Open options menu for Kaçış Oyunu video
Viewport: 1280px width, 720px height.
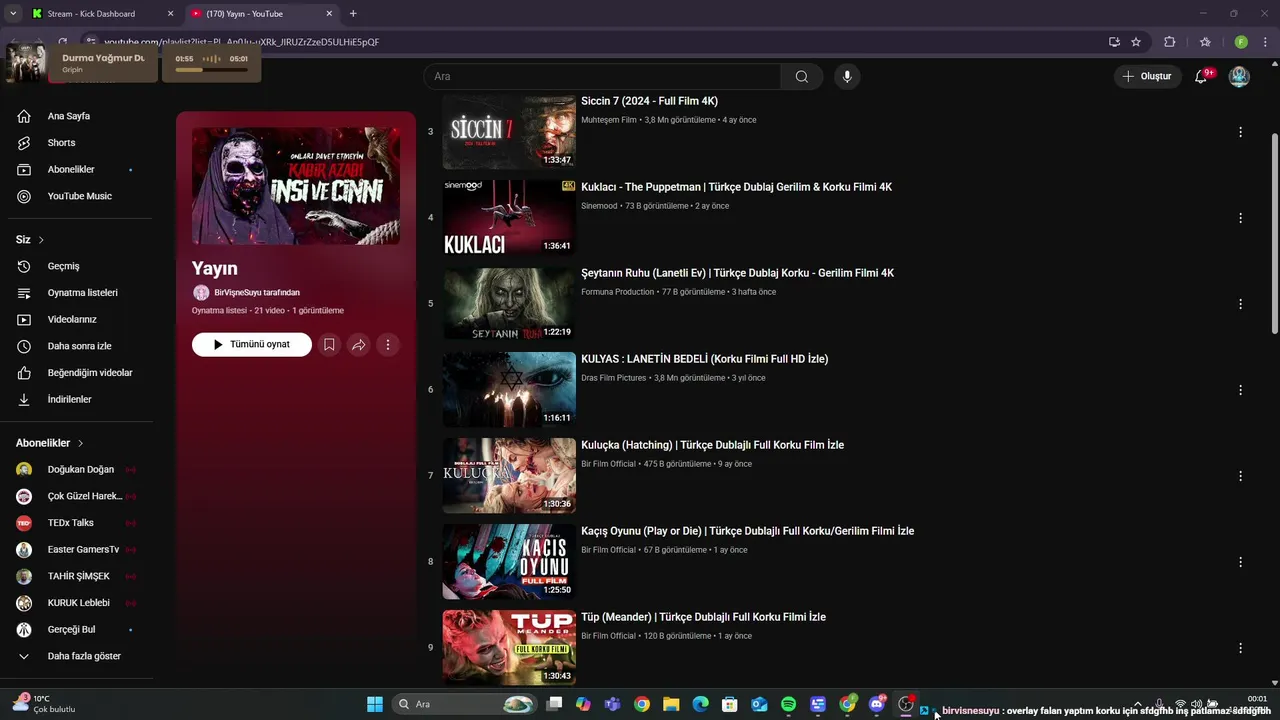coord(1240,562)
